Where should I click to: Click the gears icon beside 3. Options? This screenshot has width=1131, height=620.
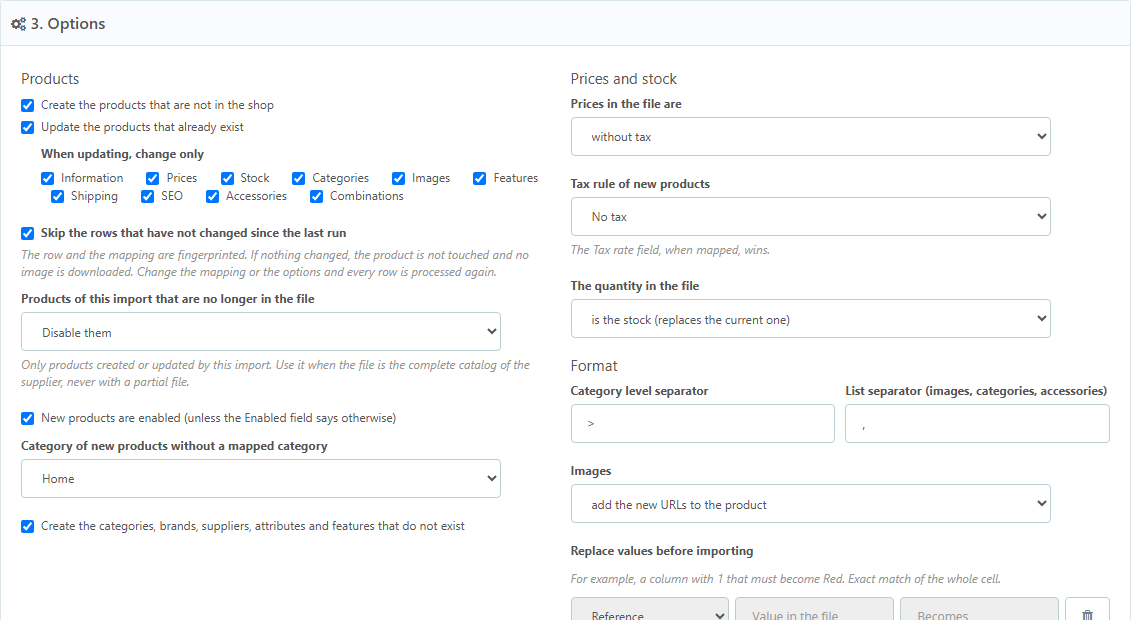point(18,24)
